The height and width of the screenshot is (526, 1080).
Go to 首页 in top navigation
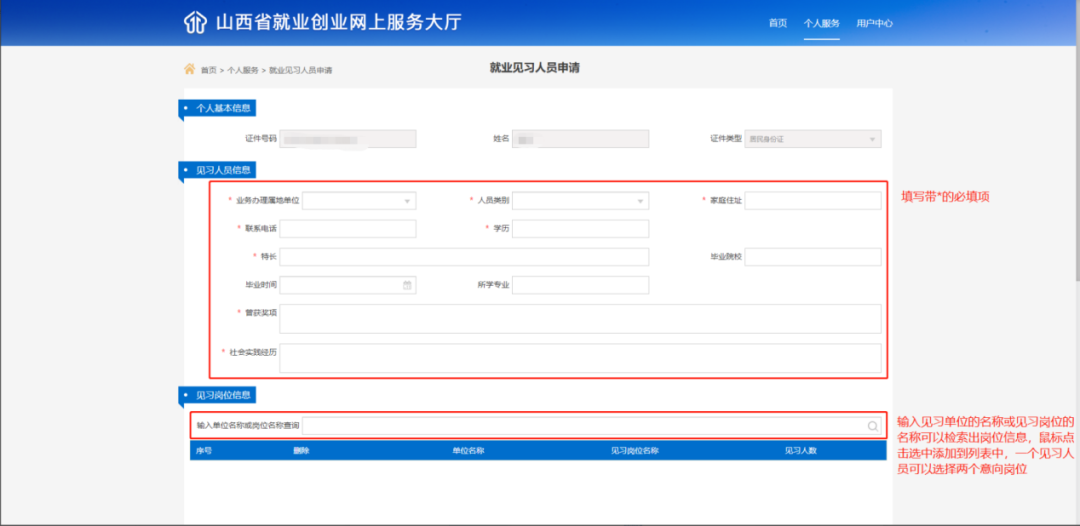pyautogui.click(x=777, y=23)
